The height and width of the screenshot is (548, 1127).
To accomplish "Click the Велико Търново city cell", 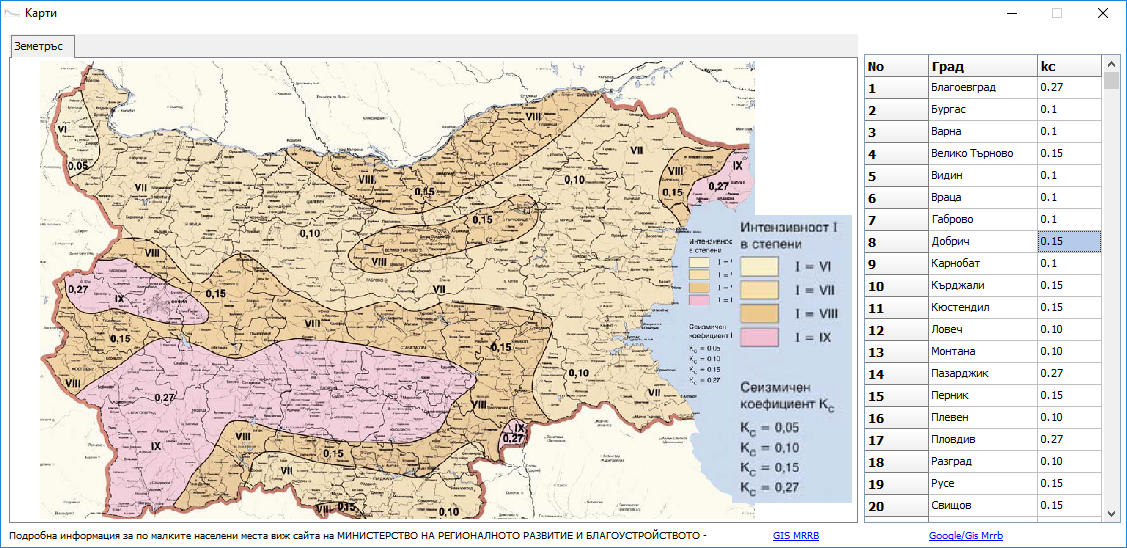I will click(982, 154).
